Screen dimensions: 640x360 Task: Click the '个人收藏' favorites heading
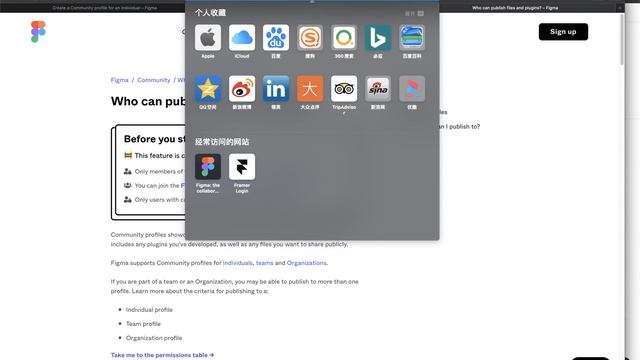click(x=210, y=13)
